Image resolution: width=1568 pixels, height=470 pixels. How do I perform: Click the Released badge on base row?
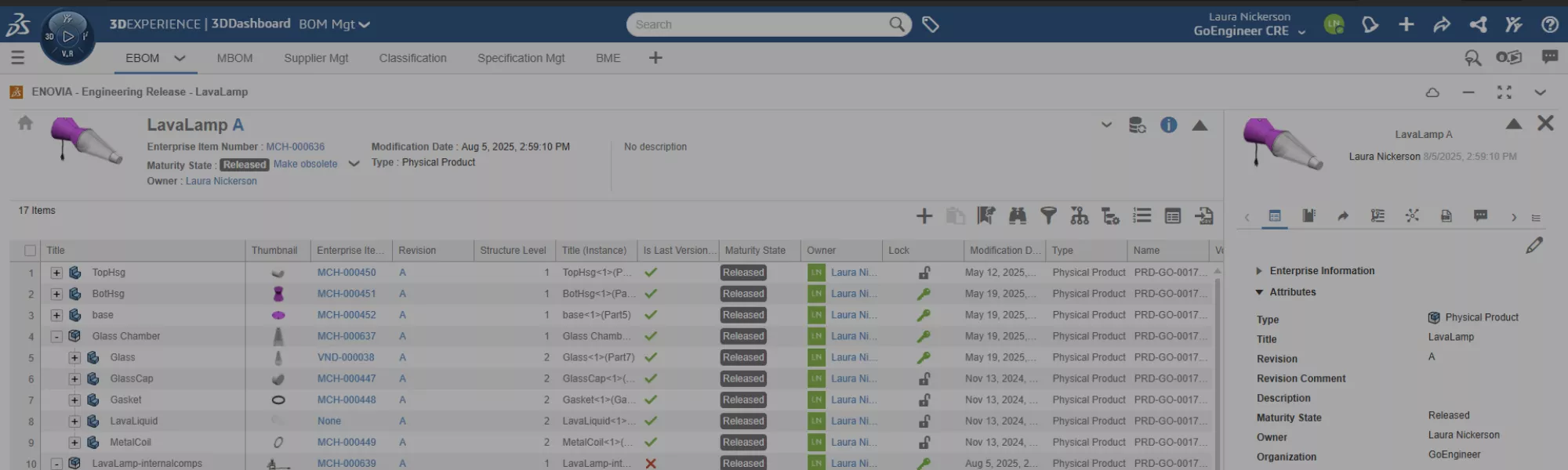(743, 315)
